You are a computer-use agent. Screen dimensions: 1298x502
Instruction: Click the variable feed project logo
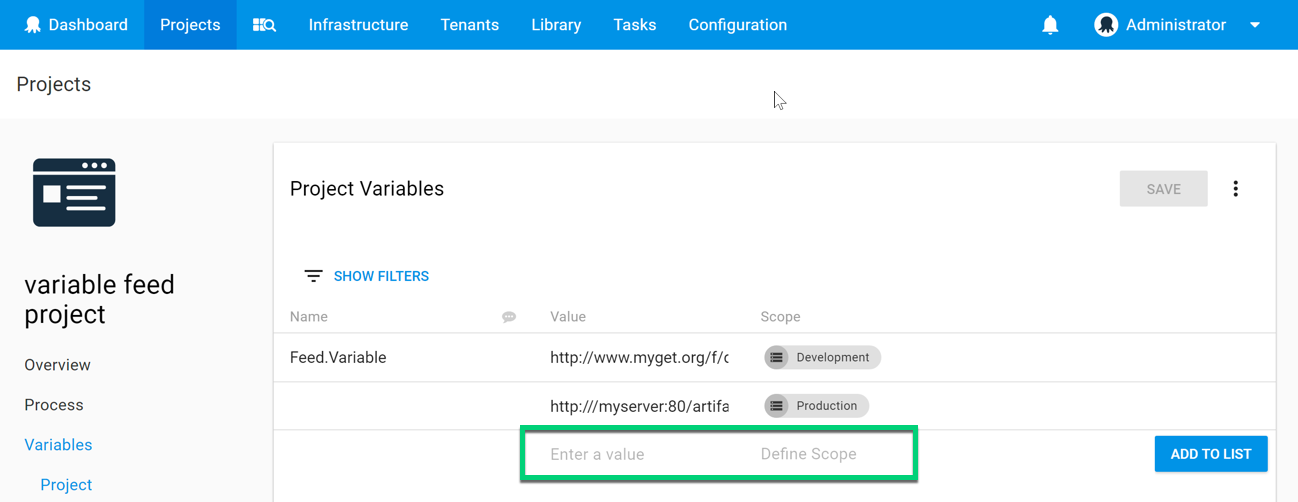74,193
